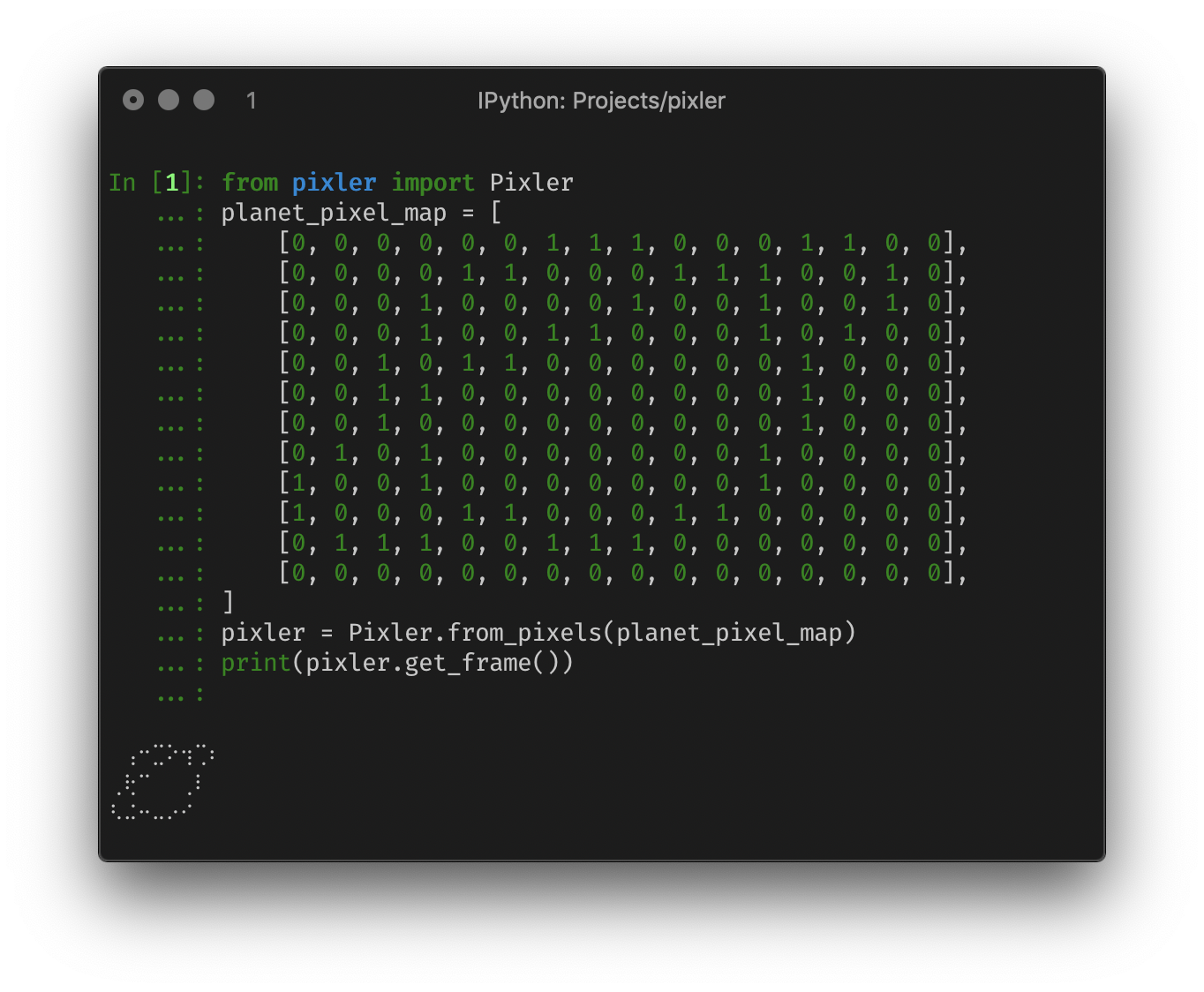Viewport: 1204px width, 992px height.
Task: Click the closing bracket of planet_pixel_map
Action: pyautogui.click(x=228, y=602)
